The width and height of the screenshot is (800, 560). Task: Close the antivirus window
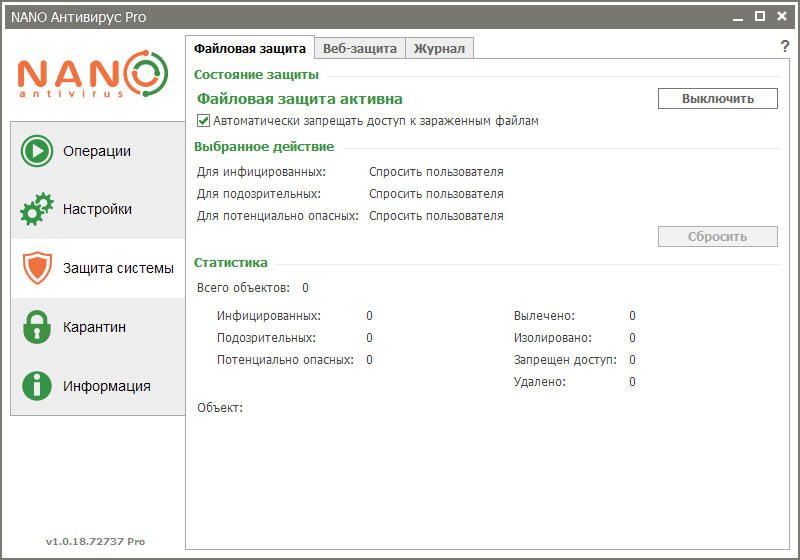tap(783, 16)
